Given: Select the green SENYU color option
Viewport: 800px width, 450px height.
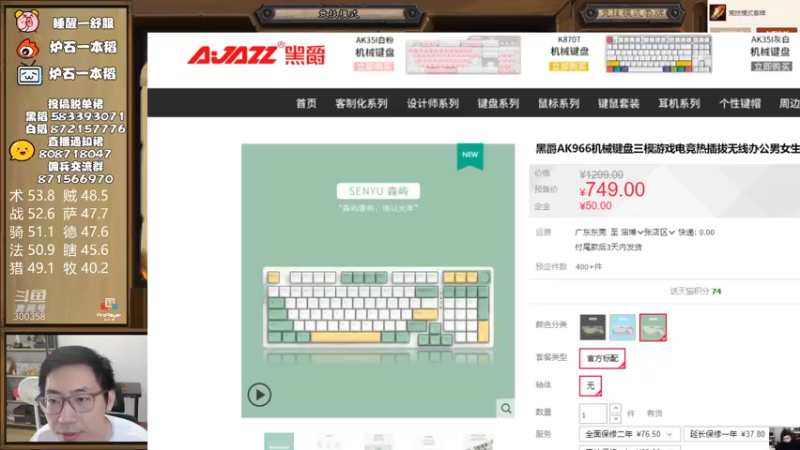Looking at the screenshot, I should [653, 327].
